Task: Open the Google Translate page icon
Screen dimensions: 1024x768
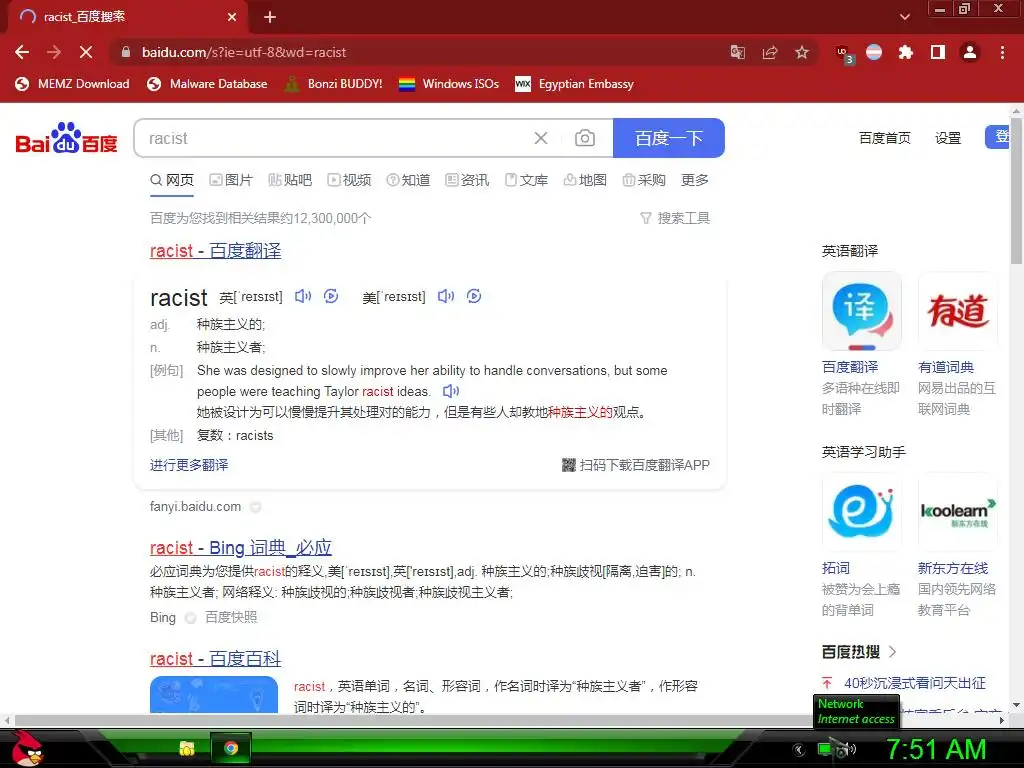Action: click(737, 52)
